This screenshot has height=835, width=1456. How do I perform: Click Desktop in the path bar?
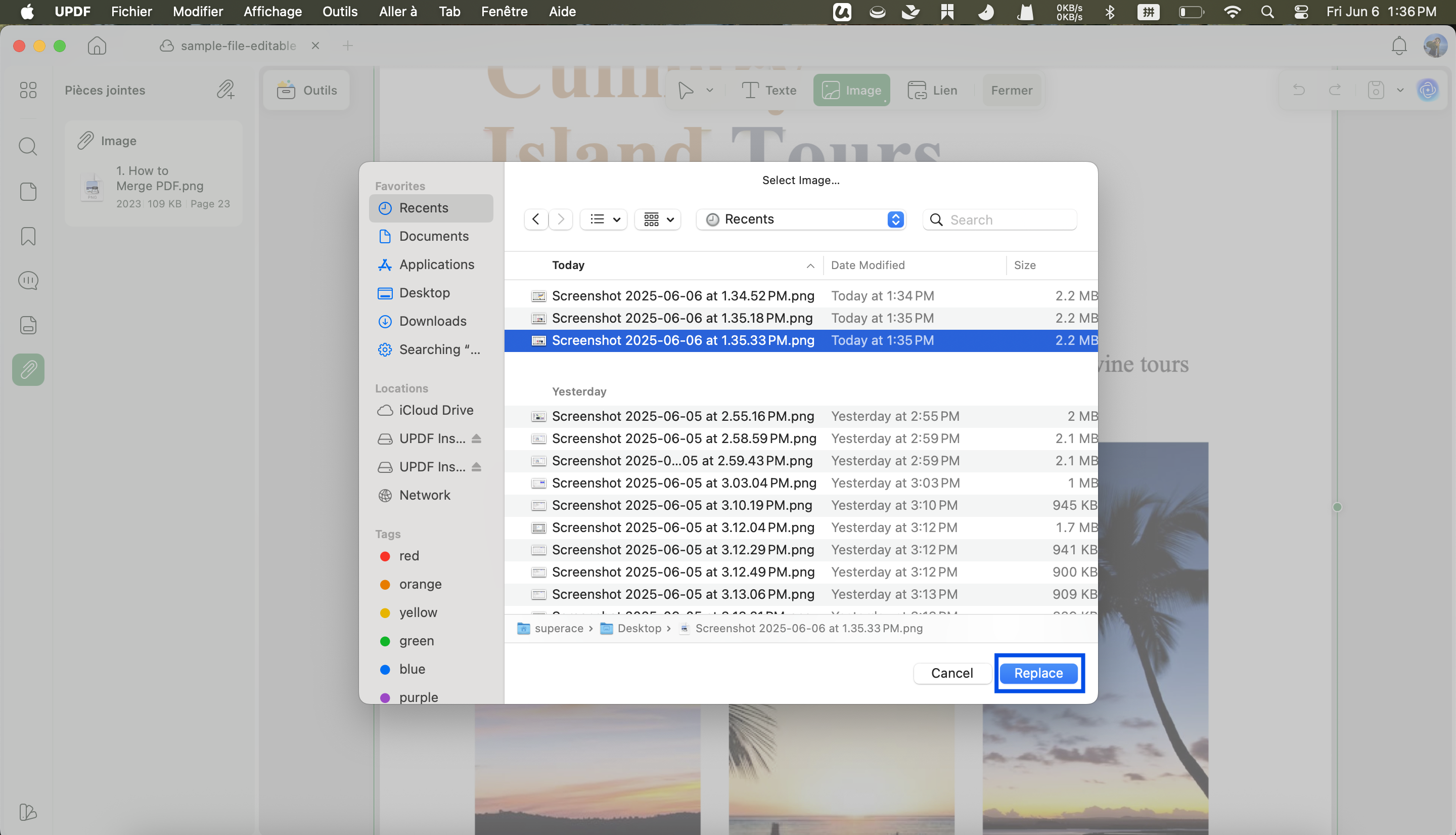tap(630, 628)
